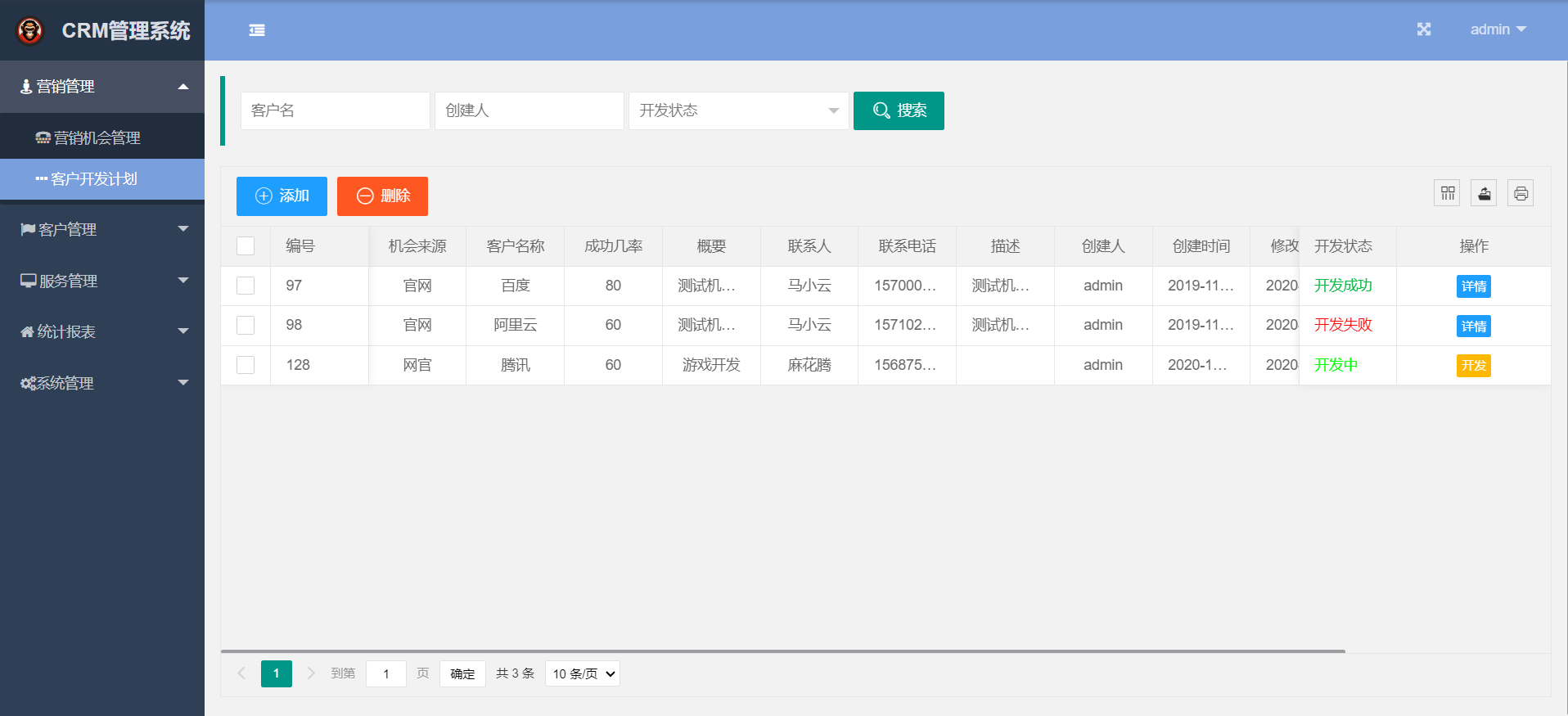Open the column filter grid icon

pyautogui.click(x=1447, y=193)
